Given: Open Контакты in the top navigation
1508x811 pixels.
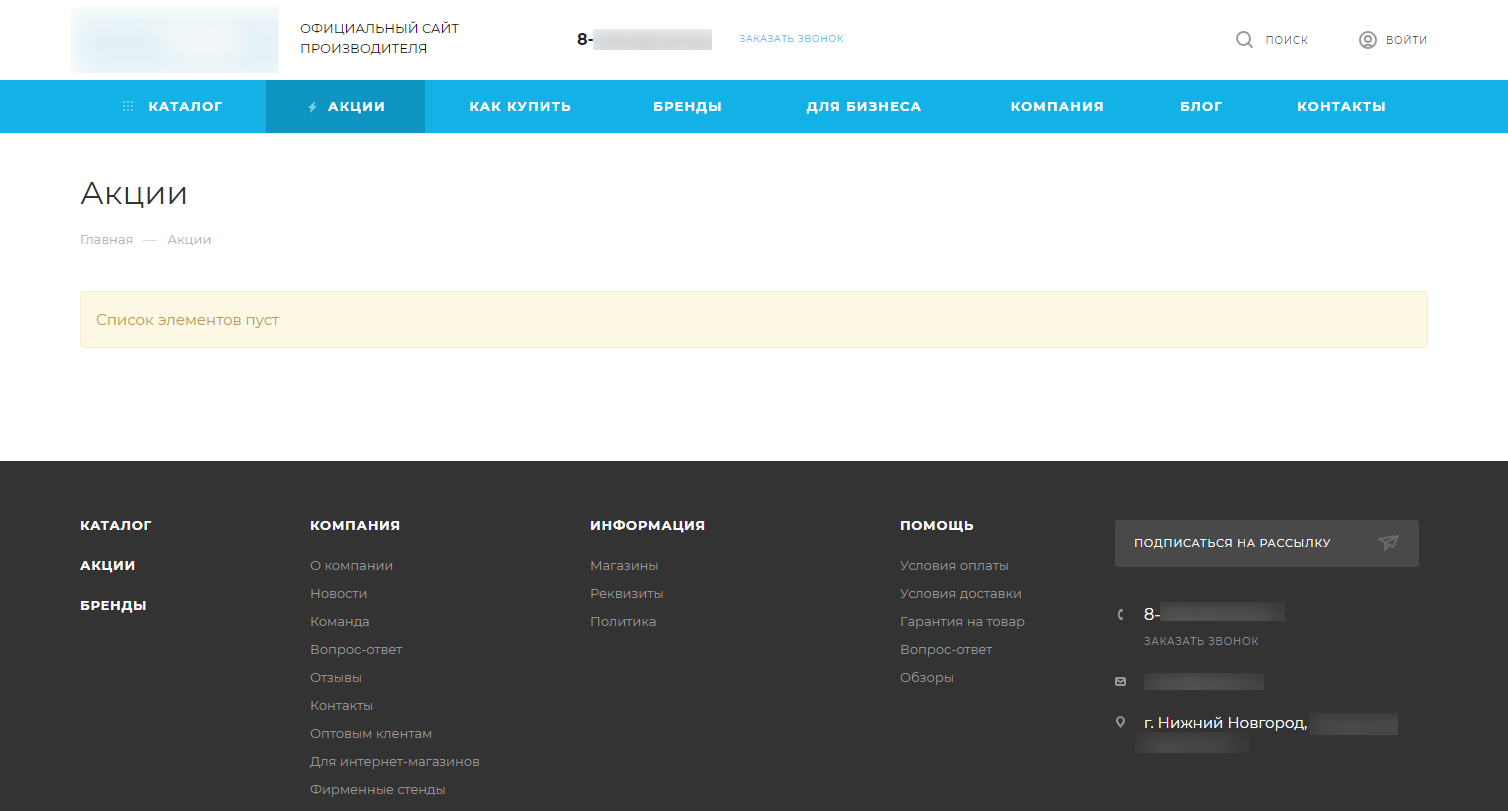Looking at the screenshot, I should coord(1341,106).
